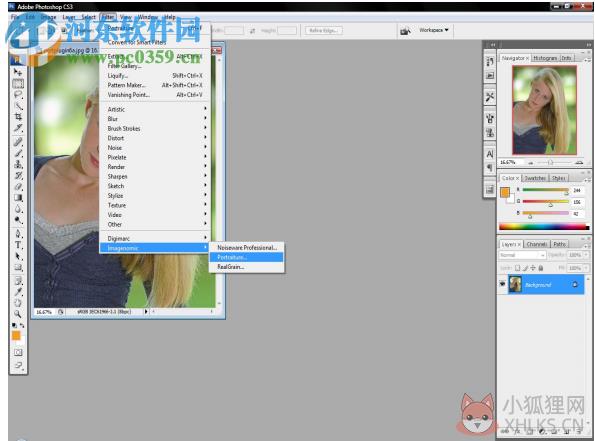Select the Move tool
Screen dimensions: 595x441
click(18, 72)
